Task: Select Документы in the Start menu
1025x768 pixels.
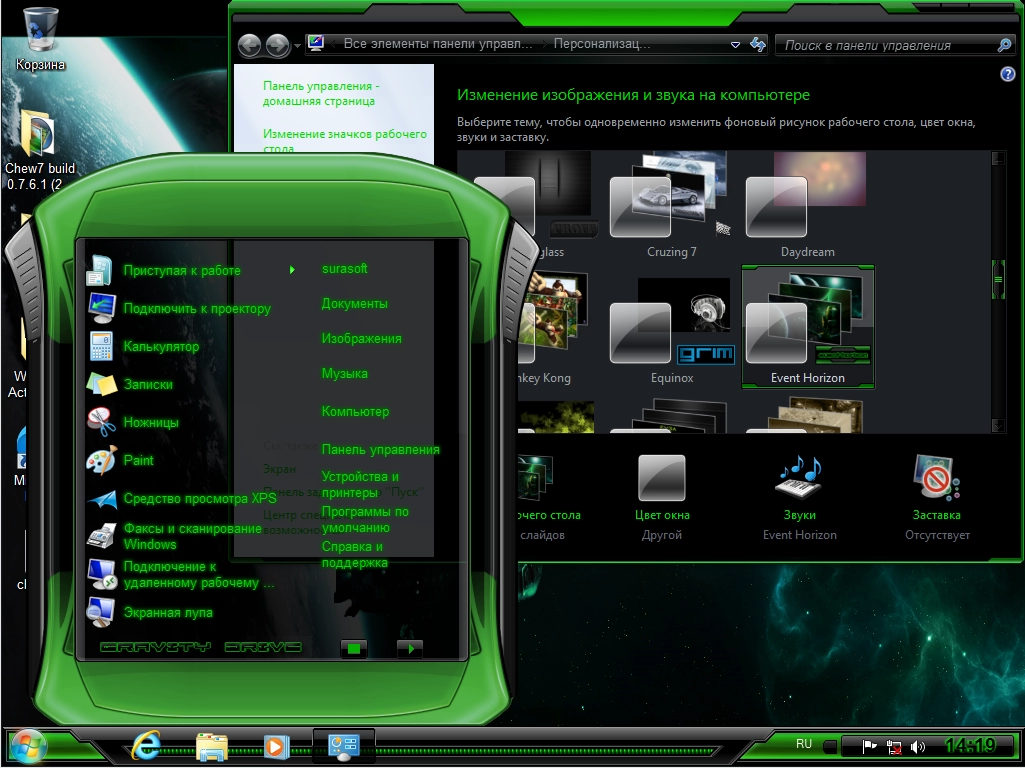Action: coord(354,304)
